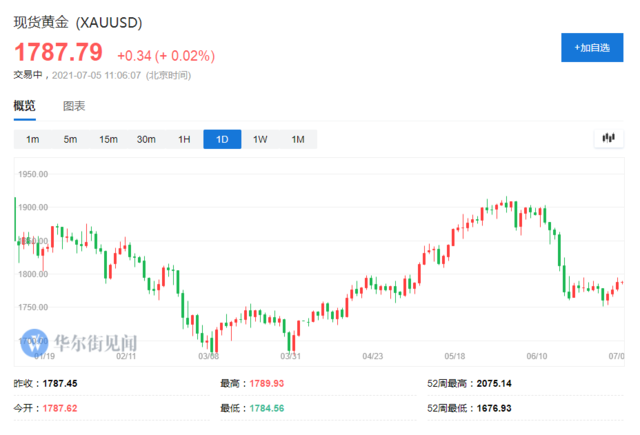Switch to the 1W weekly interval
Screen dimensions: 640x435
pyautogui.click(x=260, y=139)
